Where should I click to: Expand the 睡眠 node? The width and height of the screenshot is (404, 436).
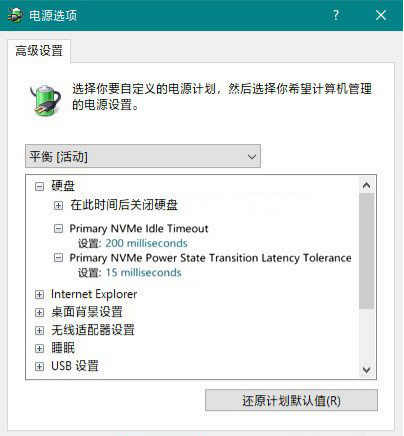pos(39,348)
